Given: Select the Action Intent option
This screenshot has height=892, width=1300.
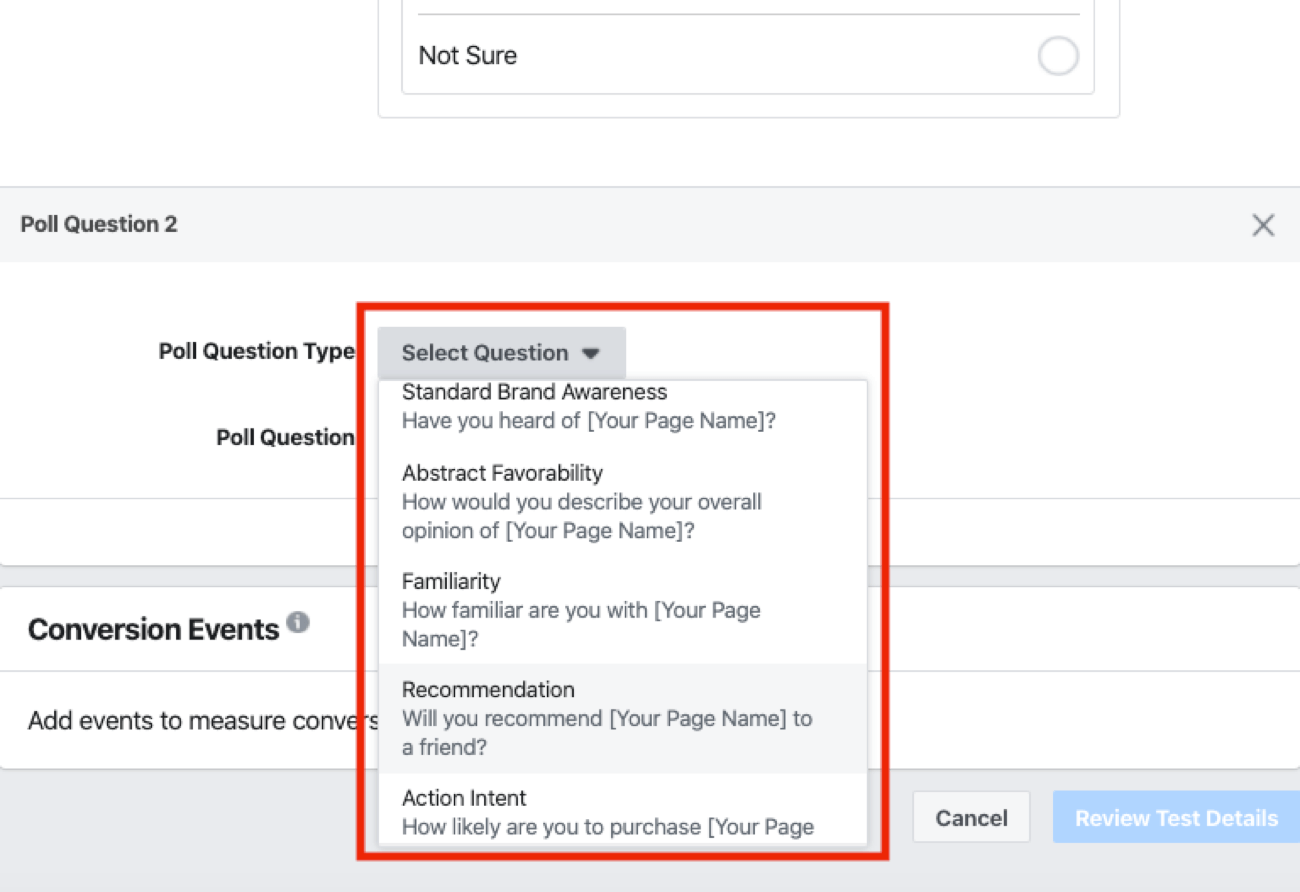Looking at the screenshot, I should (464, 798).
